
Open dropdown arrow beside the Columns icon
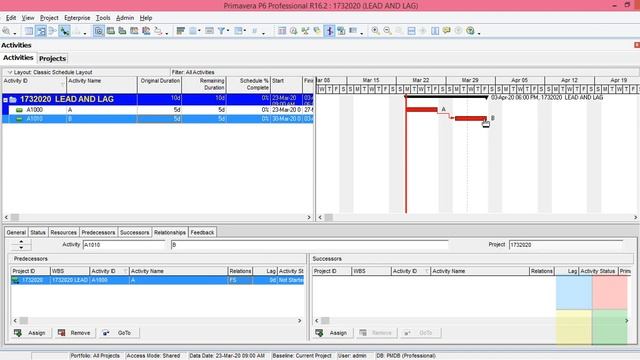[199, 31]
